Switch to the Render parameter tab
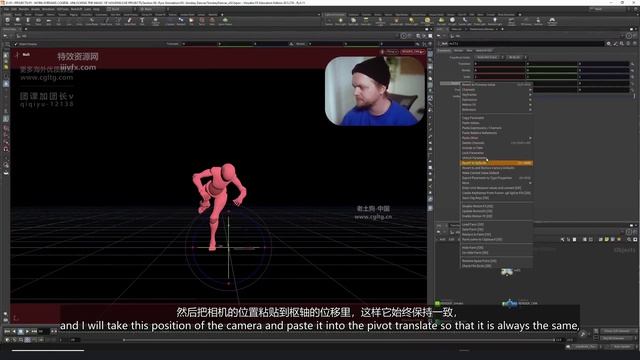This screenshot has width=640, height=360. pos(458,51)
